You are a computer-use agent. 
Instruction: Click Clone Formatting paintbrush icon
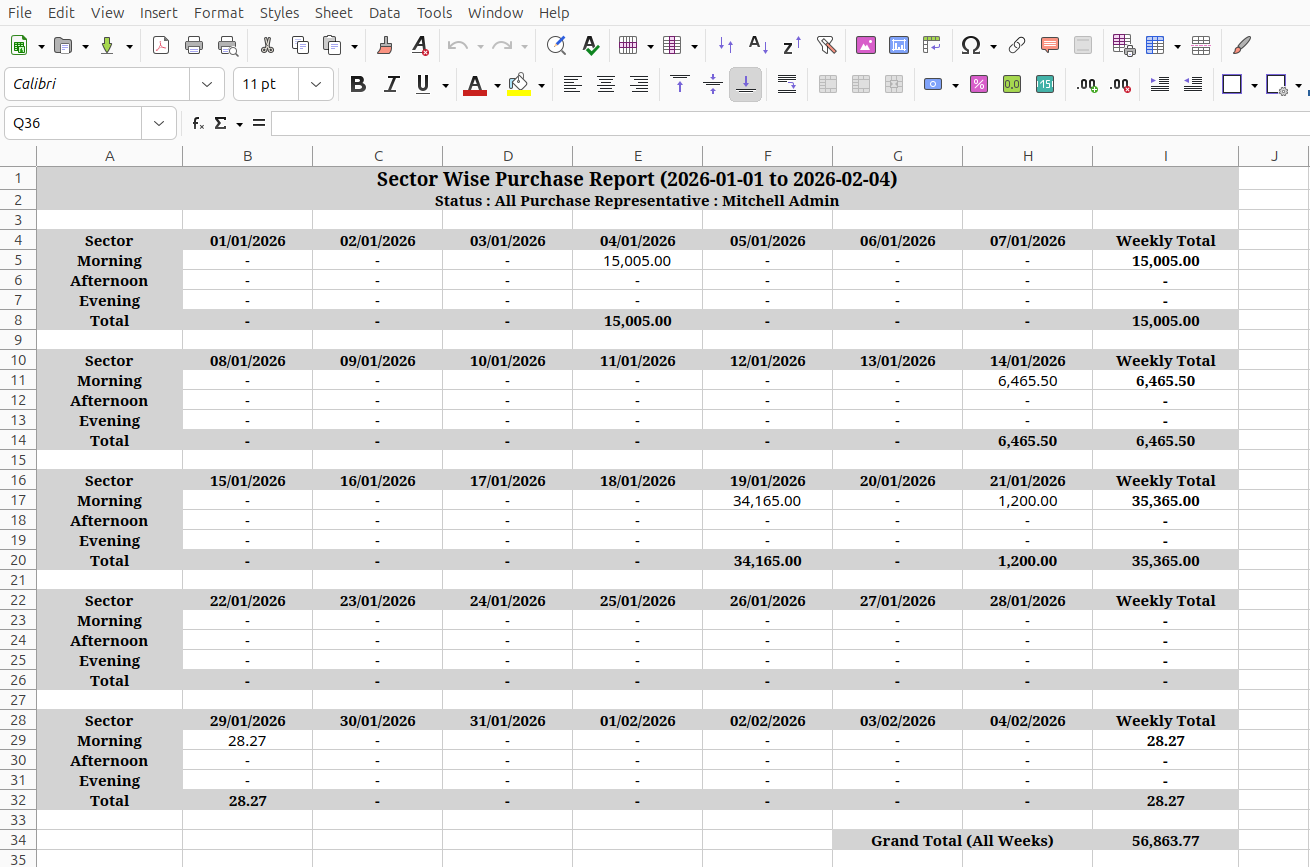point(386,45)
